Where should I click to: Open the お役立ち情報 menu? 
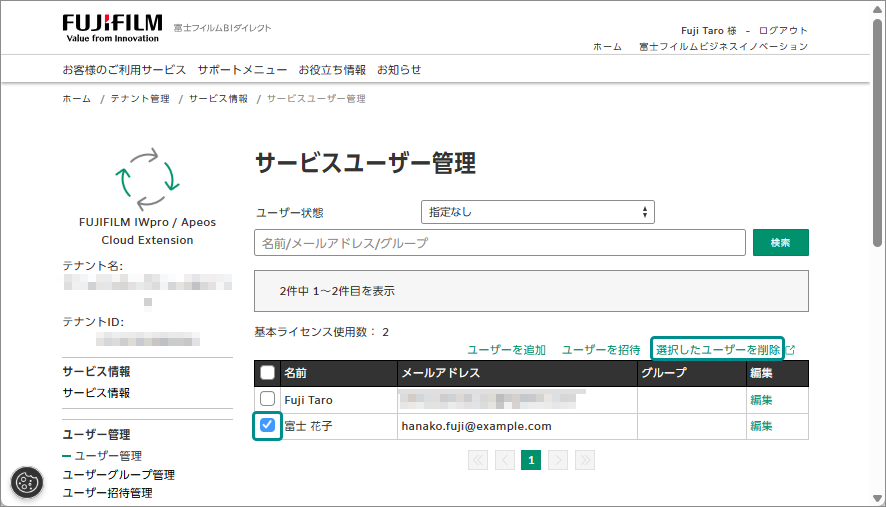[332, 70]
